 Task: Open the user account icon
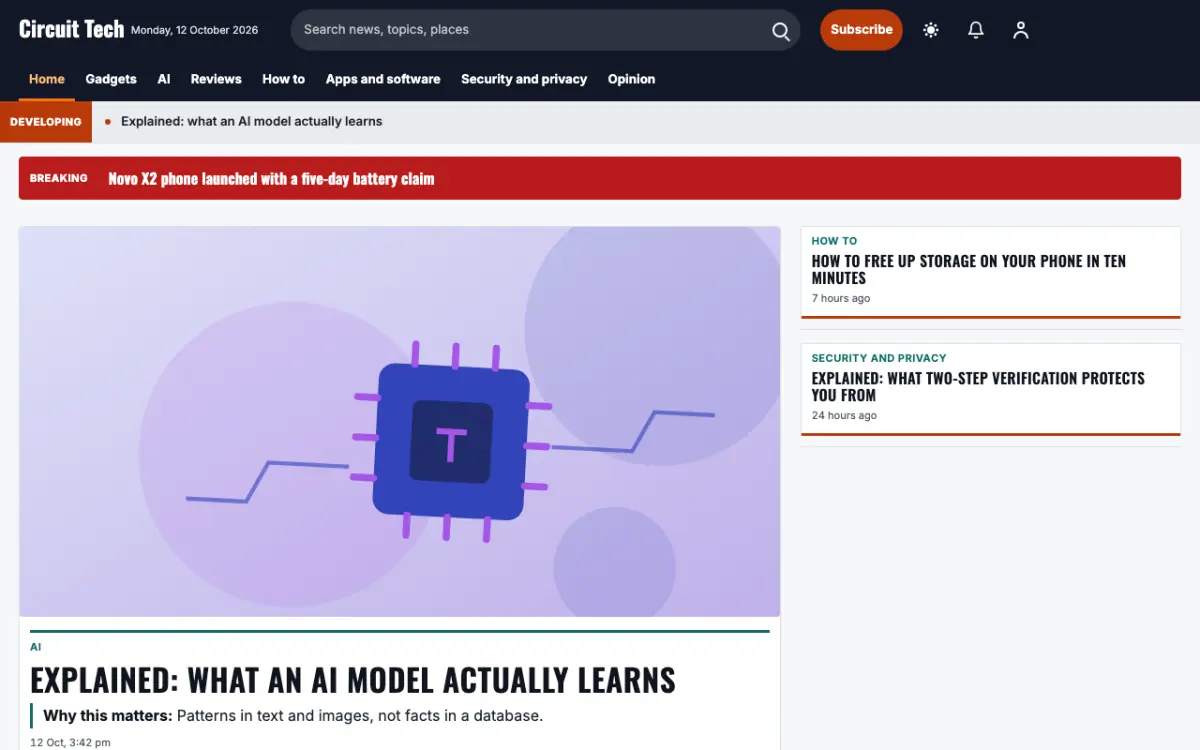tap(1020, 30)
